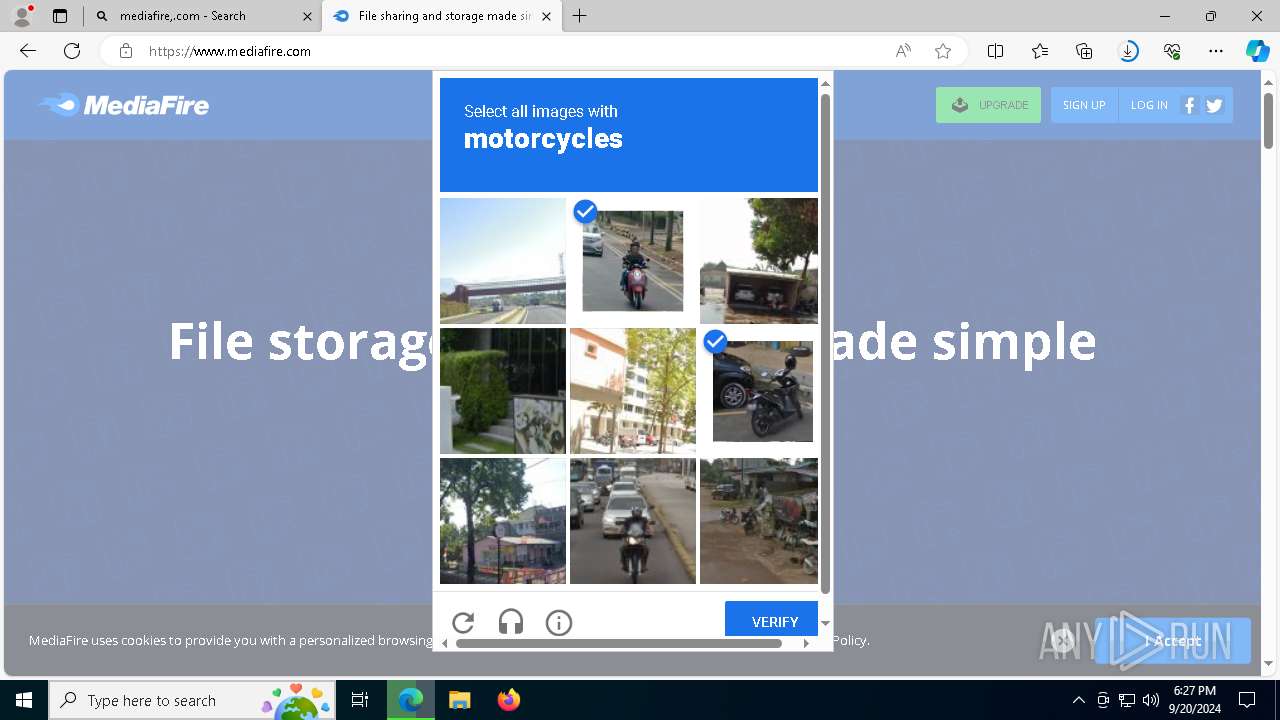
Task: Log in with Twitter icon
Action: (x=1214, y=105)
